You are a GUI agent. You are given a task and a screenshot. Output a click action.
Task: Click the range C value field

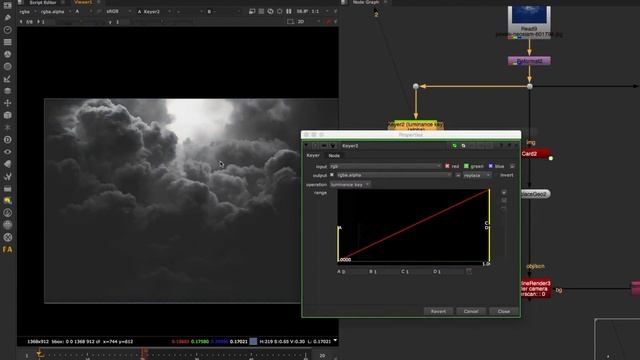418,271
